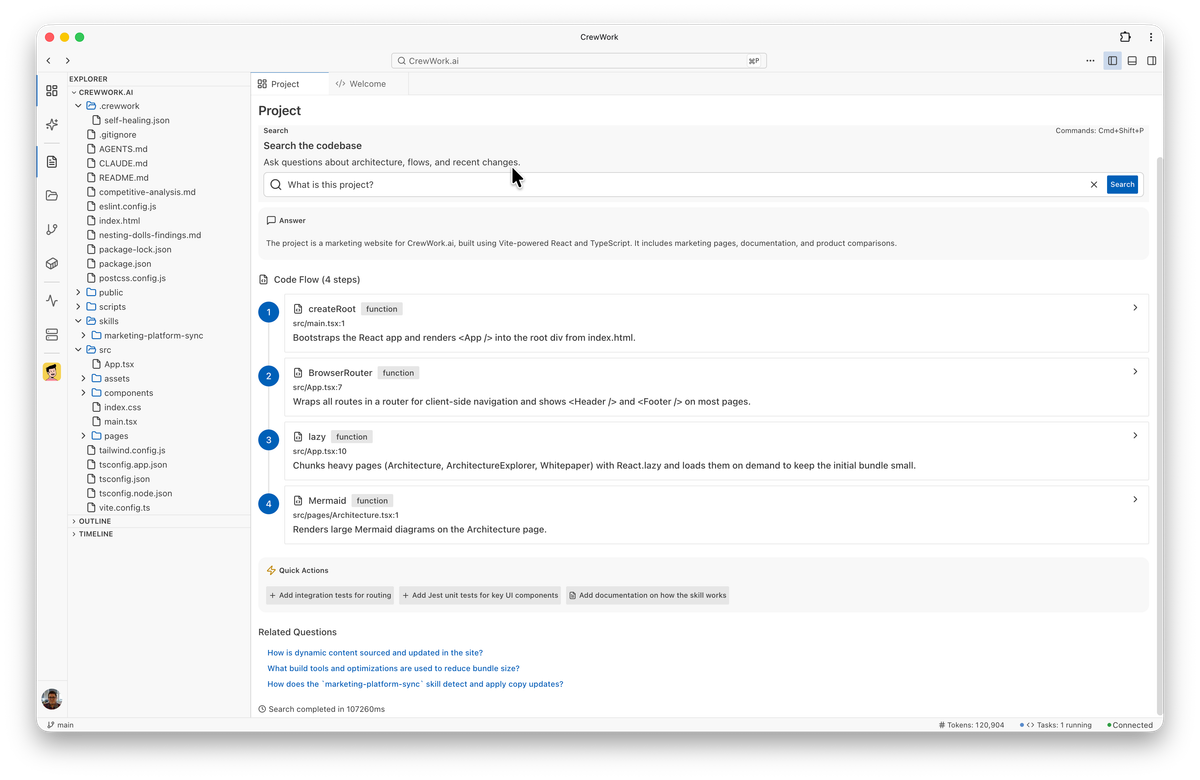Open CLAUDE.md in the explorer
This screenshot has width=1200, height=780.
[123, 163]
